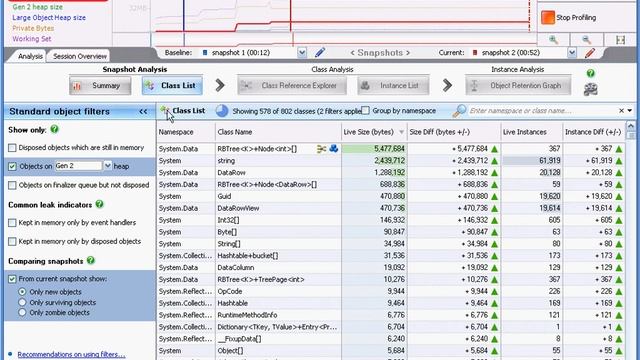Open the Baseline snapshot dropdown arrow
Viewport: 640px width, 360px height.
pos(302,53)
